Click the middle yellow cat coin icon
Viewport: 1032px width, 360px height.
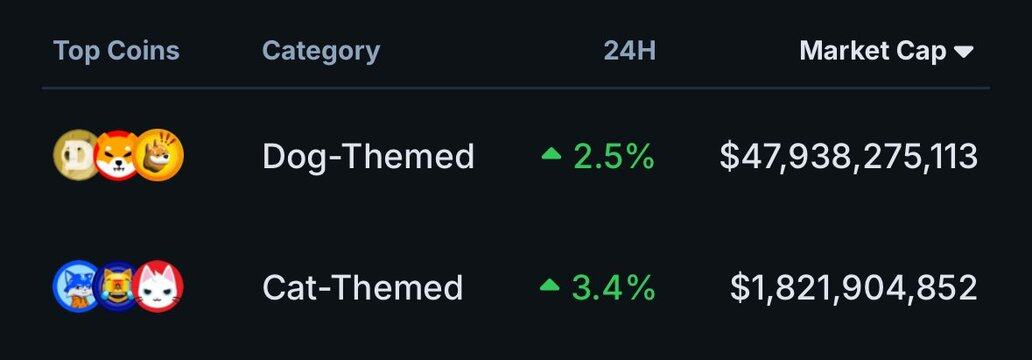(x=117, y=286)
